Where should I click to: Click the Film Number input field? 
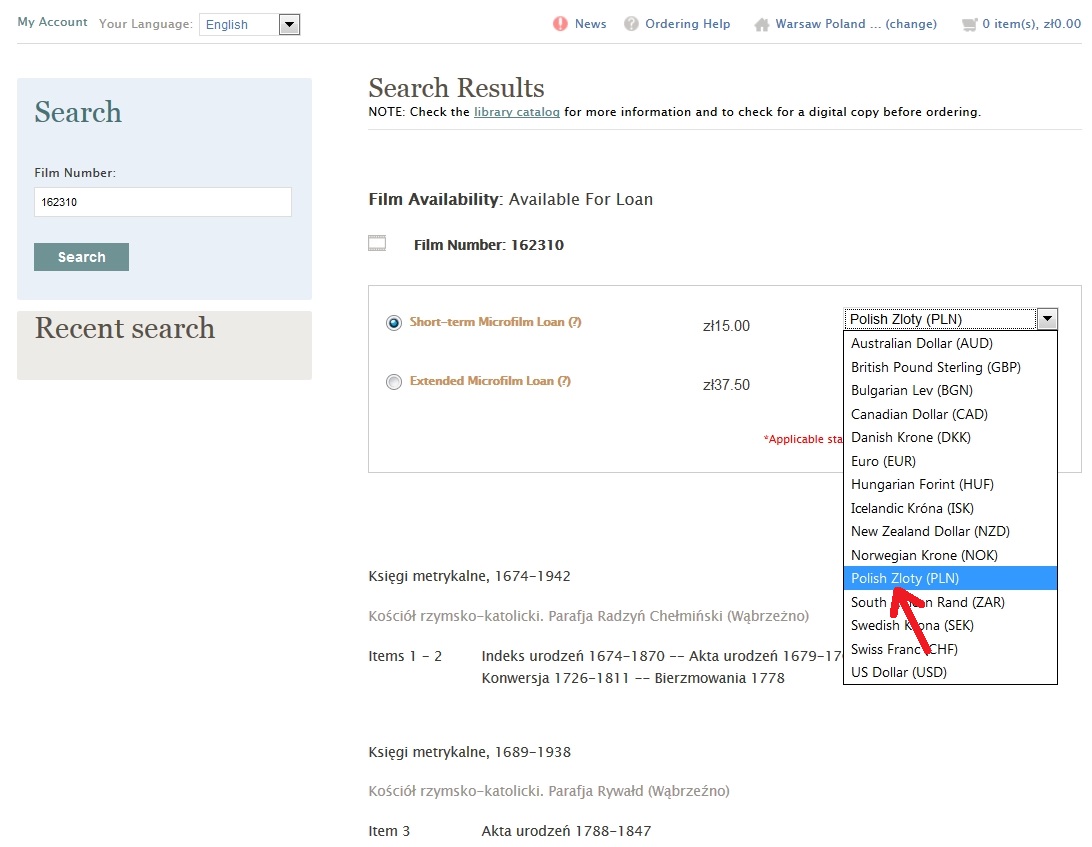pyautogui.click(x=163, y=202)
